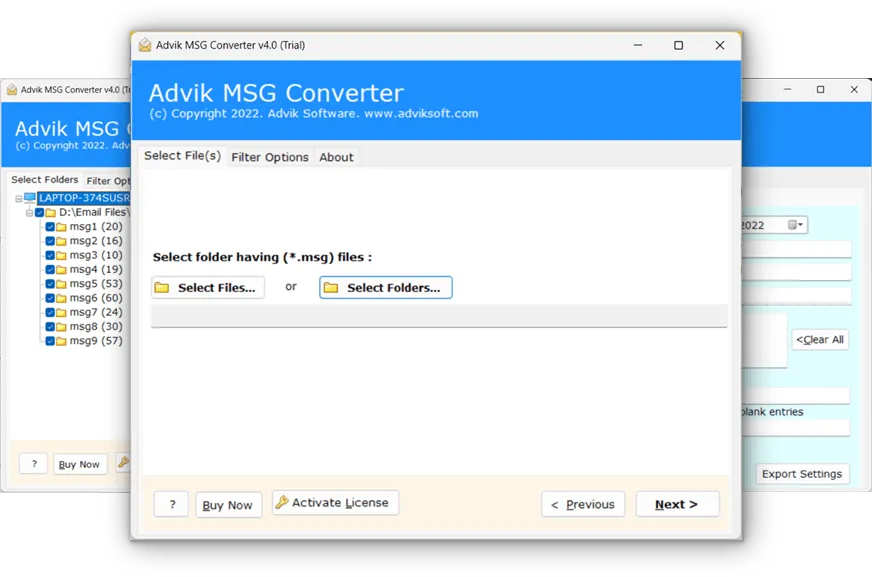Click the folder icon beside msg2 (16)
Viewport: 872px width, 577px height.
coord(61,241)
